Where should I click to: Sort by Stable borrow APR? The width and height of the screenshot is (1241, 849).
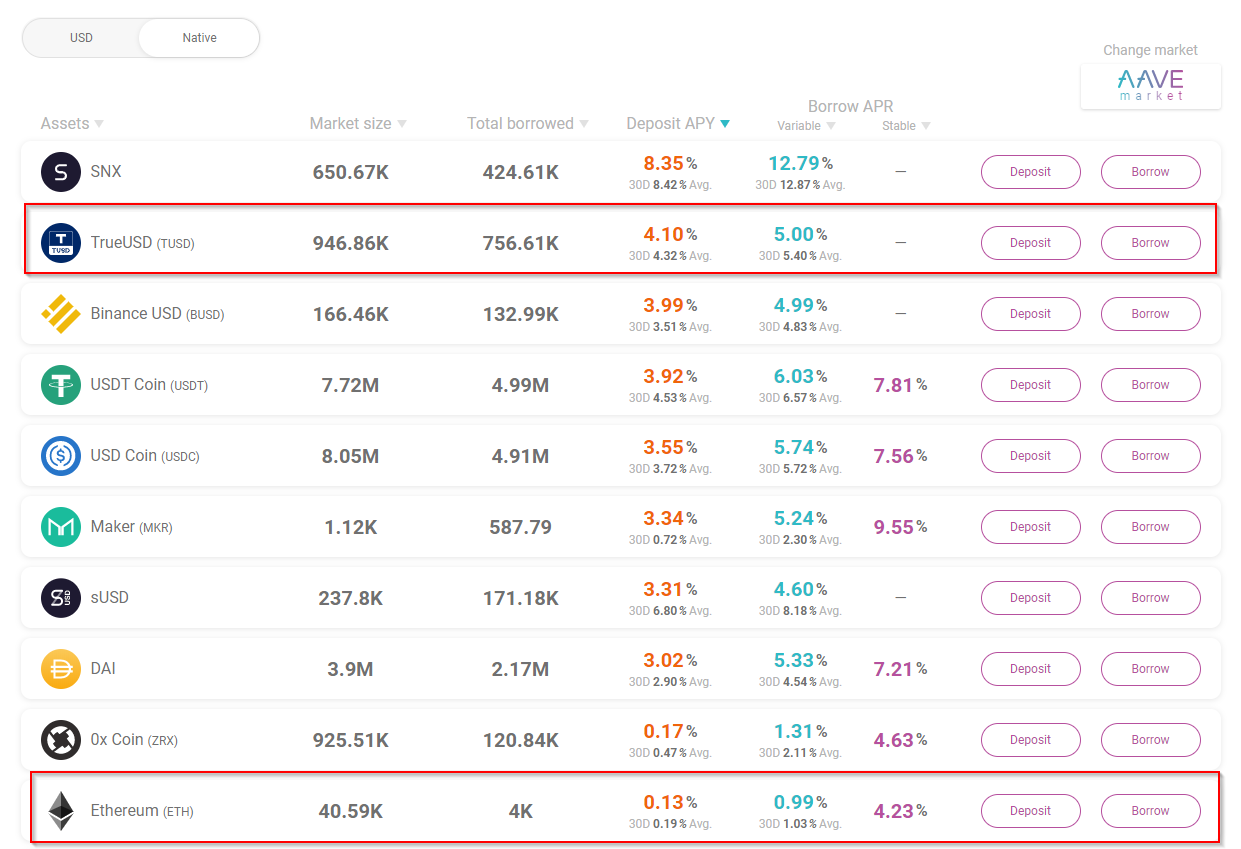click(x=906, y=126)
